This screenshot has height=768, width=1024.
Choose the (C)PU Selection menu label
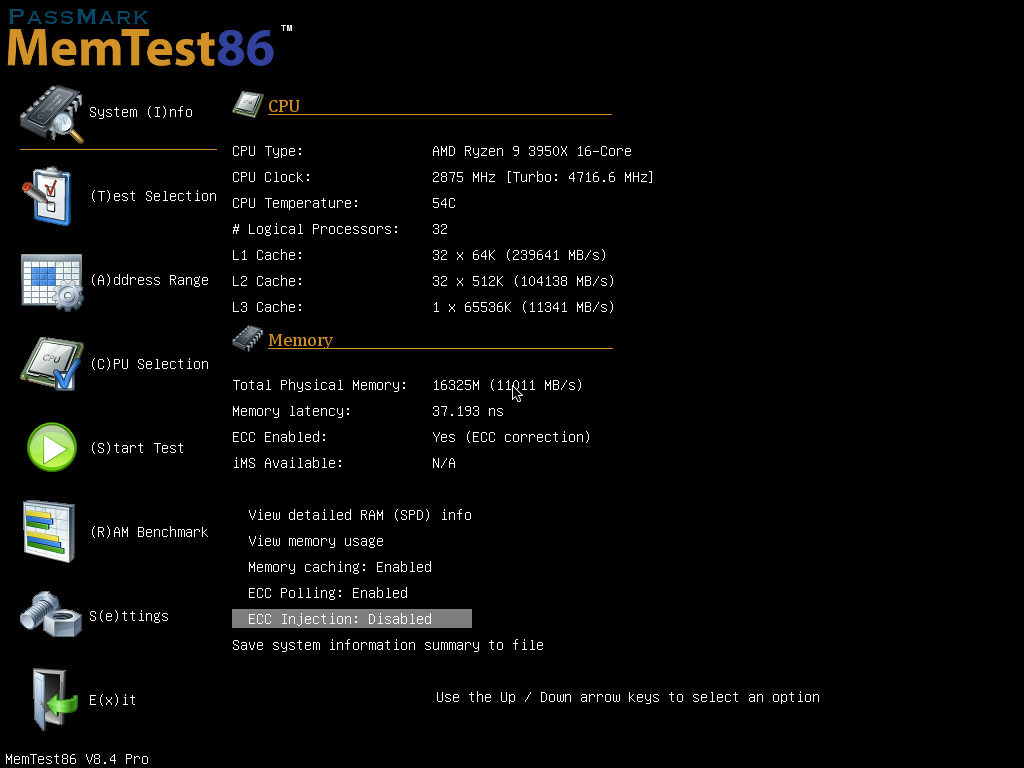[150, 364]
